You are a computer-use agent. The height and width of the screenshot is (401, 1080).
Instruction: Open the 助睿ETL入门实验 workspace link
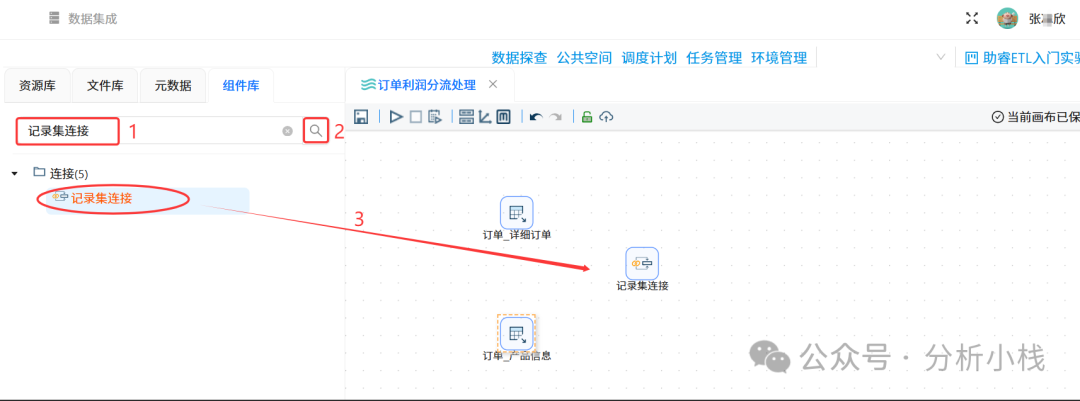point(1031,58)
